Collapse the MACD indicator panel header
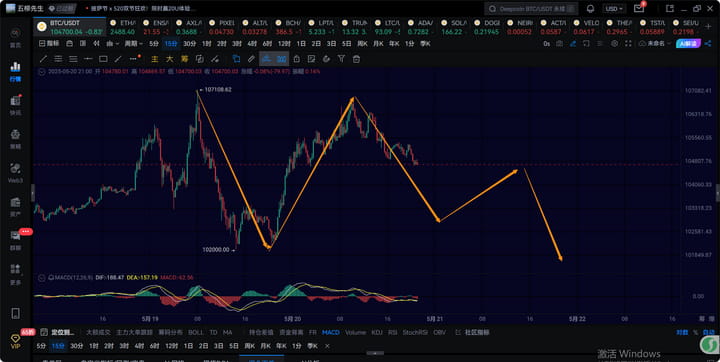 coord(42,278)
